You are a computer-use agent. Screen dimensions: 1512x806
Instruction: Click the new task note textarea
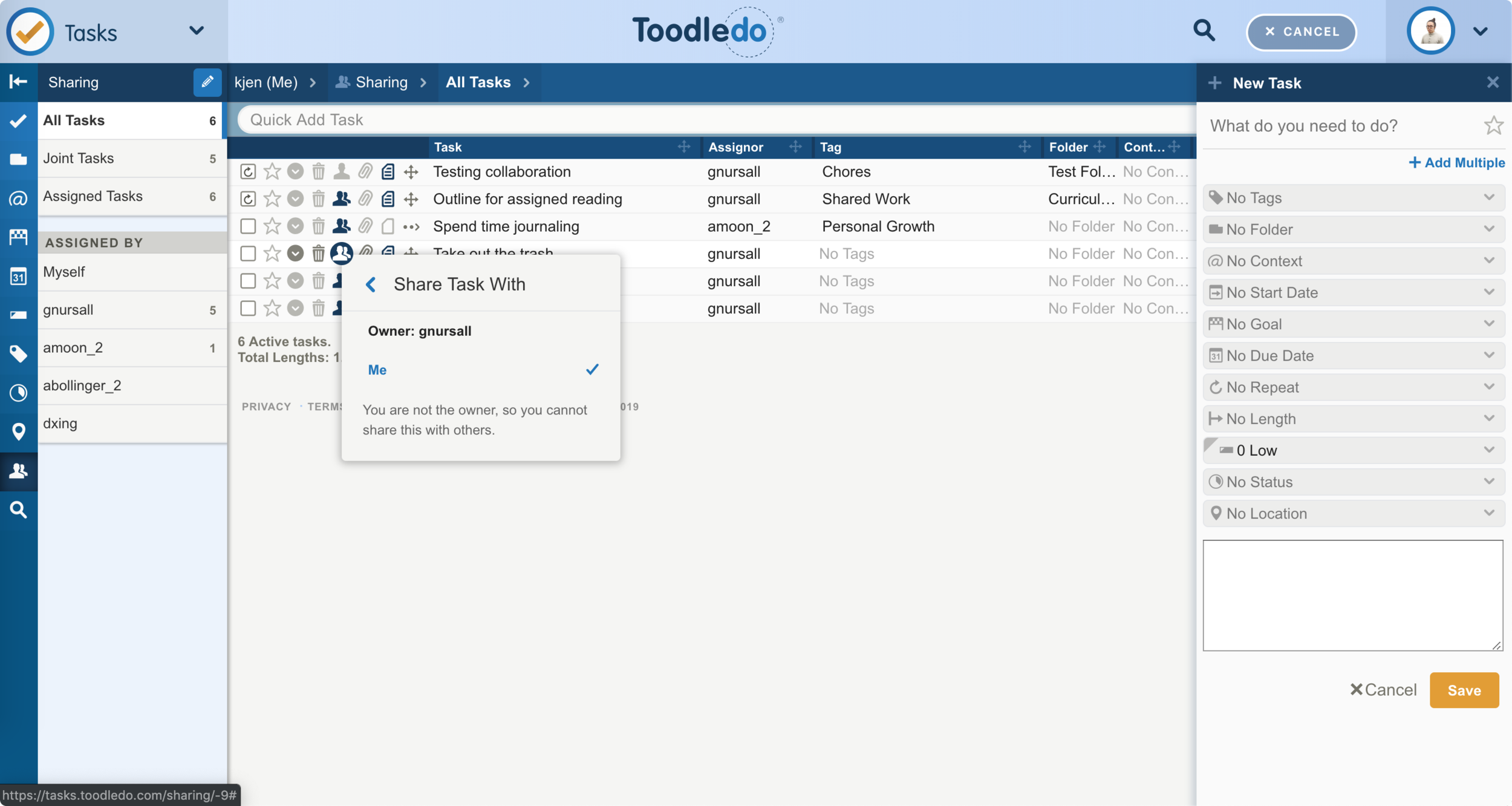(1352, 595)
